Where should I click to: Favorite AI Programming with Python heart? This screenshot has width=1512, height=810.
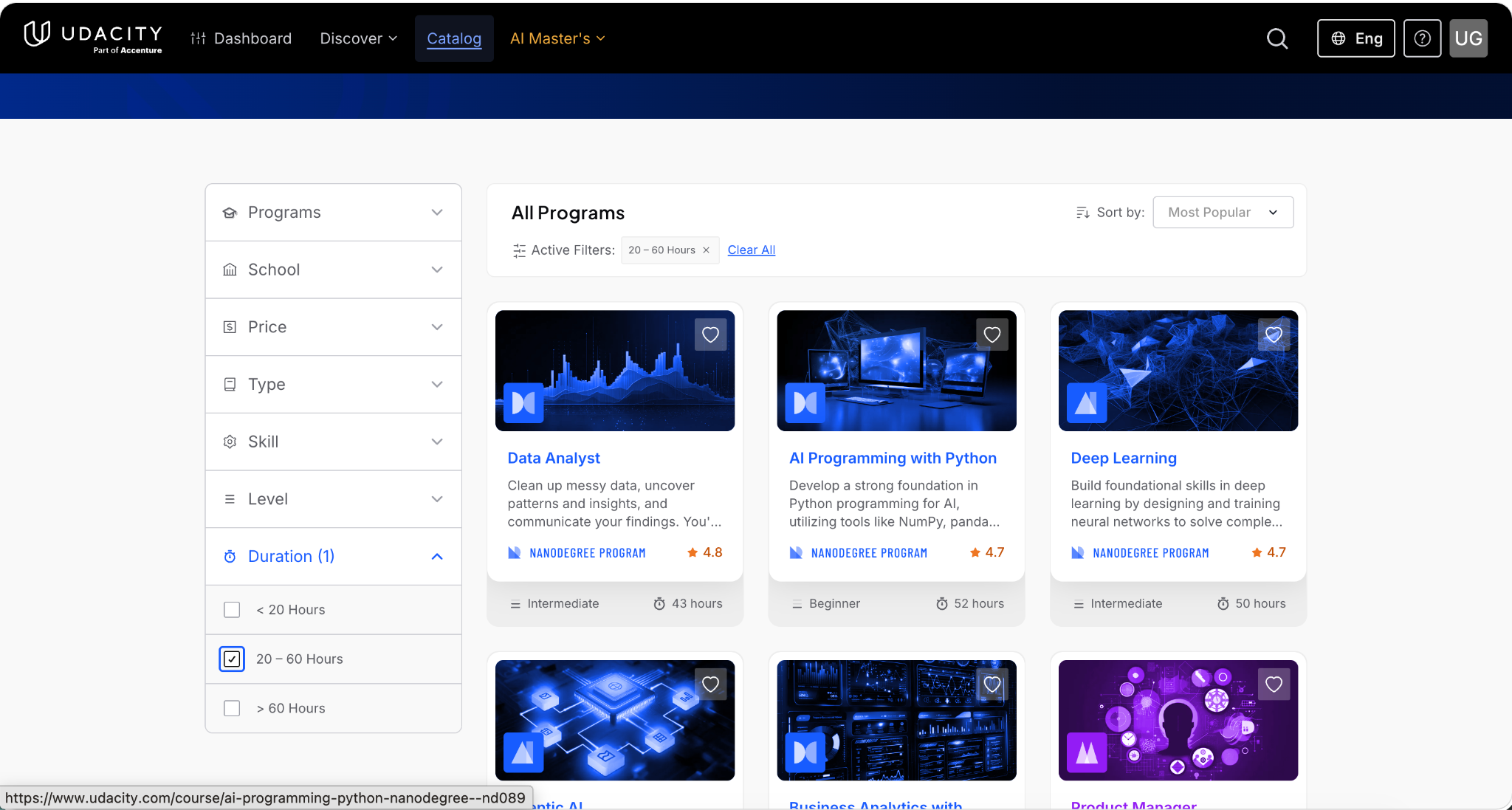click(992, 334)
